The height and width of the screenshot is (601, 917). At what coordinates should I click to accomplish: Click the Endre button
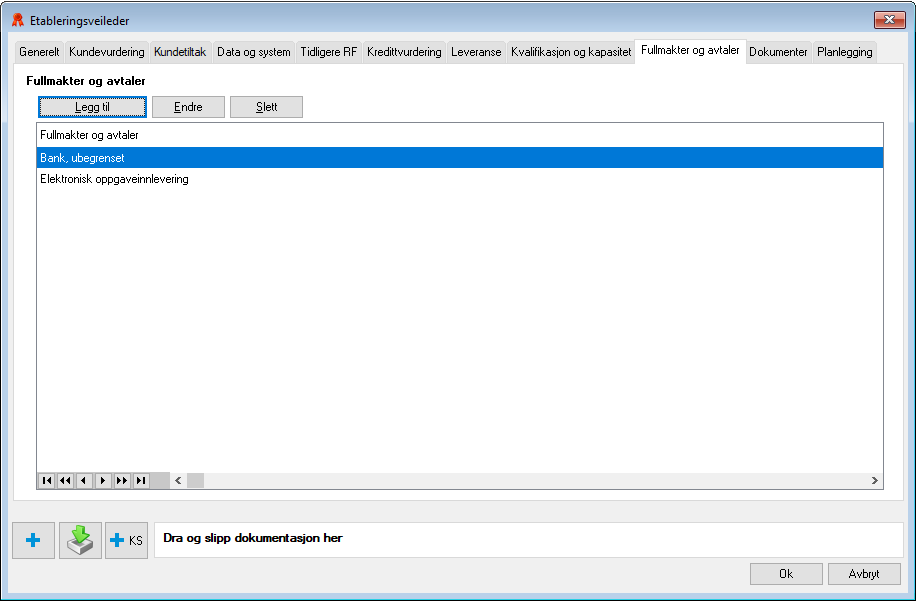click(188, 107)
